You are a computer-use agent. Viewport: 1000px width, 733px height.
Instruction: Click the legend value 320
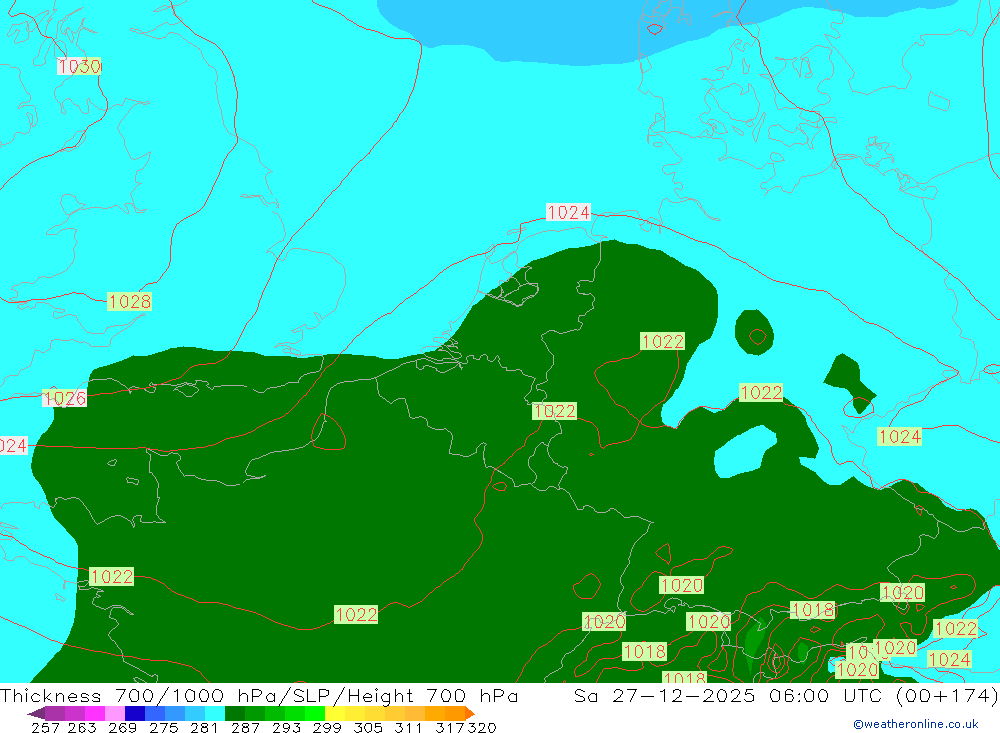[482, 728]
